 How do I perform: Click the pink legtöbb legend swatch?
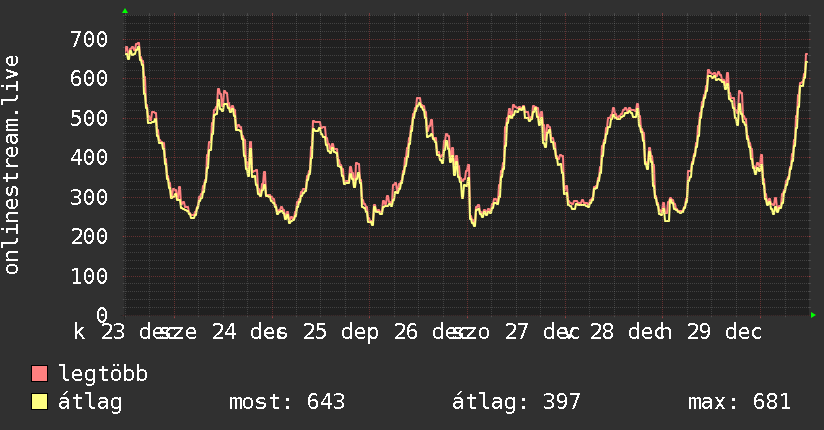coord(39,373)
